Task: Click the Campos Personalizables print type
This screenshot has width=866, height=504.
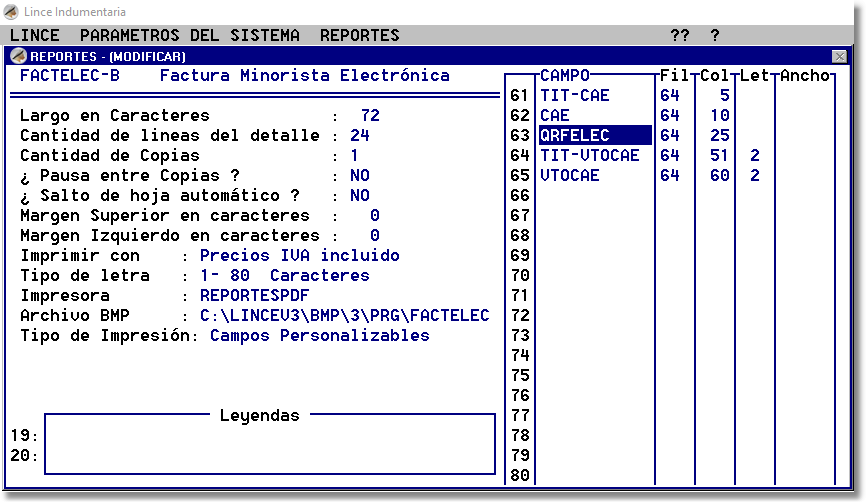Action: coord(319,336)
